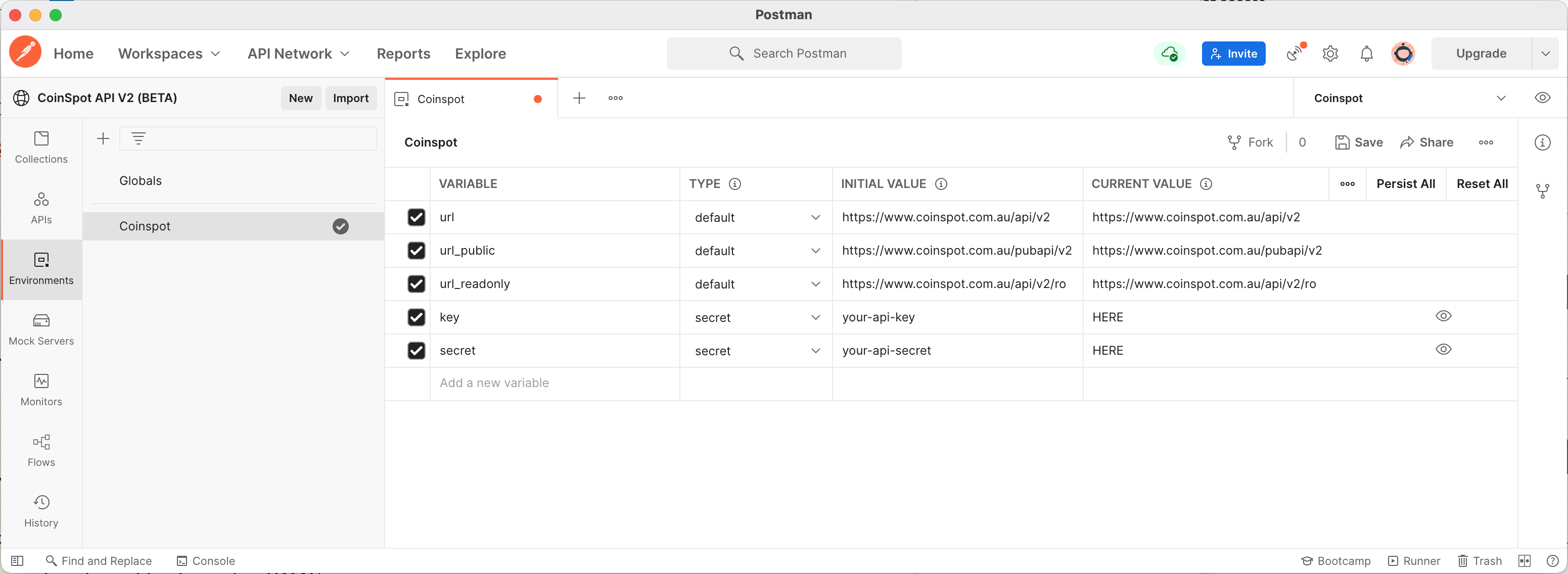The width and height of the screenshot is (1568, 574).
Task: Click Persist All
Action: 1405,184
